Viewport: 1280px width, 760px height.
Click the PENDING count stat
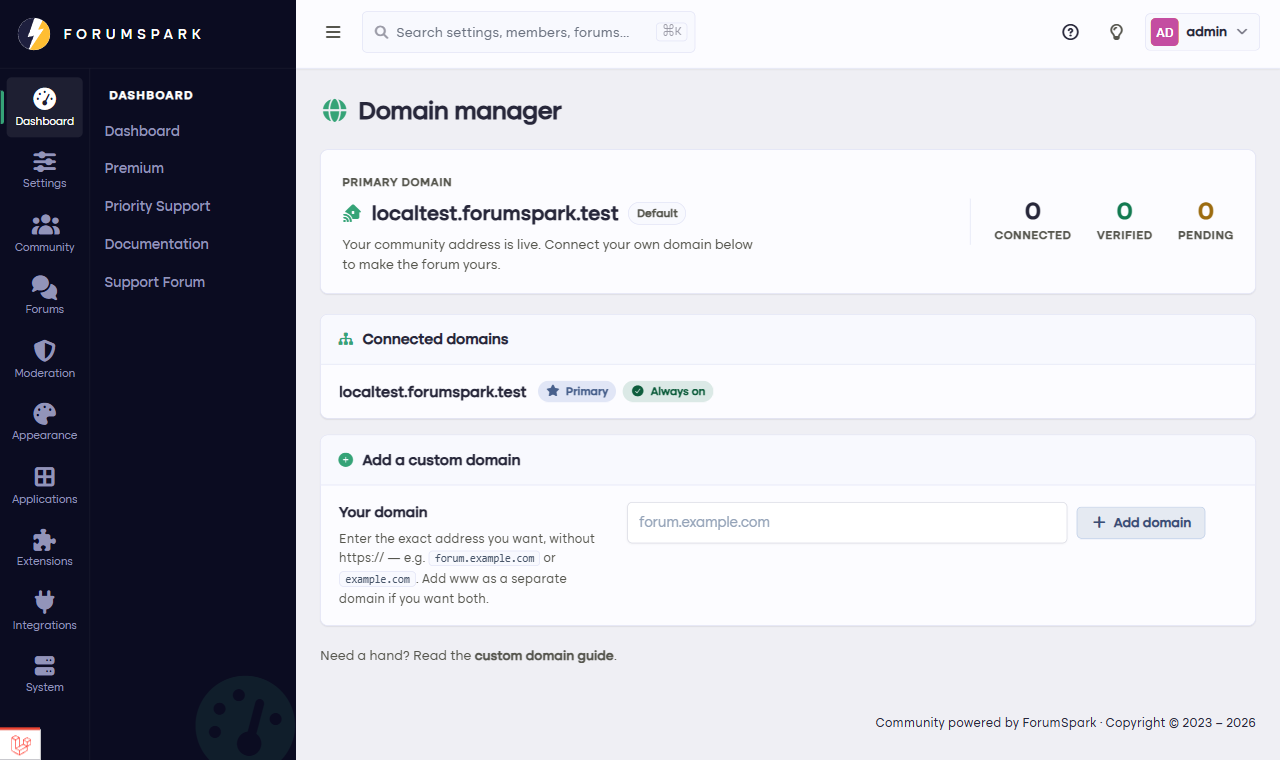[1205, 221]
